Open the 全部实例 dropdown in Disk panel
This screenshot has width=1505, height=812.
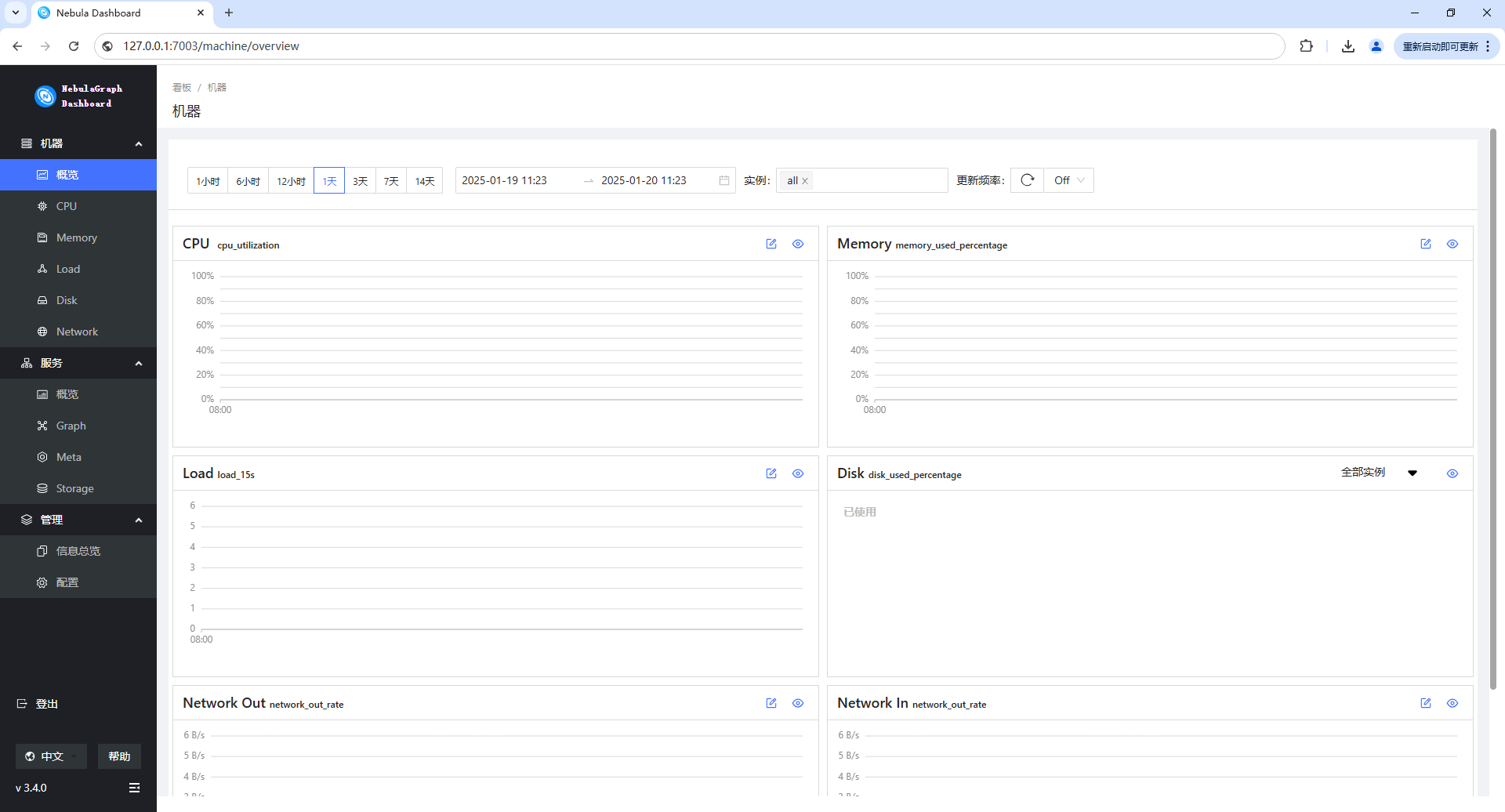pyautogui.click(x=1379, y=473)
